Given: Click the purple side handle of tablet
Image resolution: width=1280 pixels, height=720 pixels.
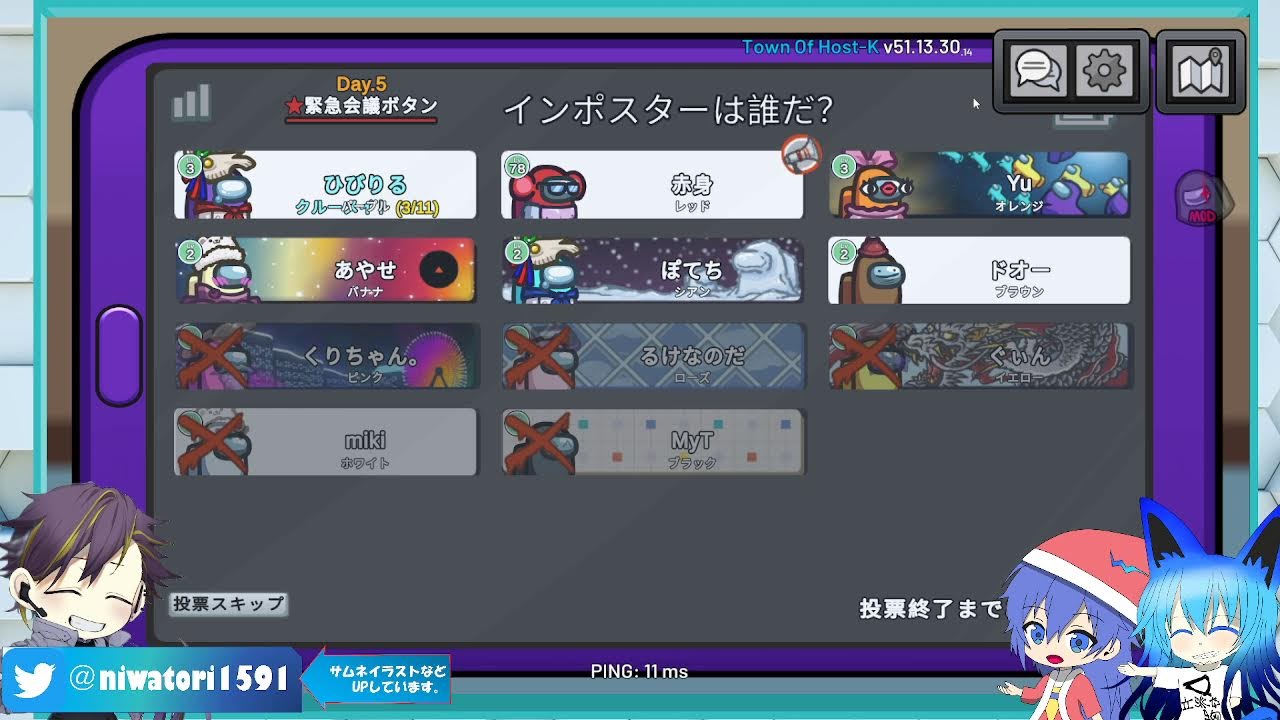Looking at the screenshot, I should (x=119, y=355).
